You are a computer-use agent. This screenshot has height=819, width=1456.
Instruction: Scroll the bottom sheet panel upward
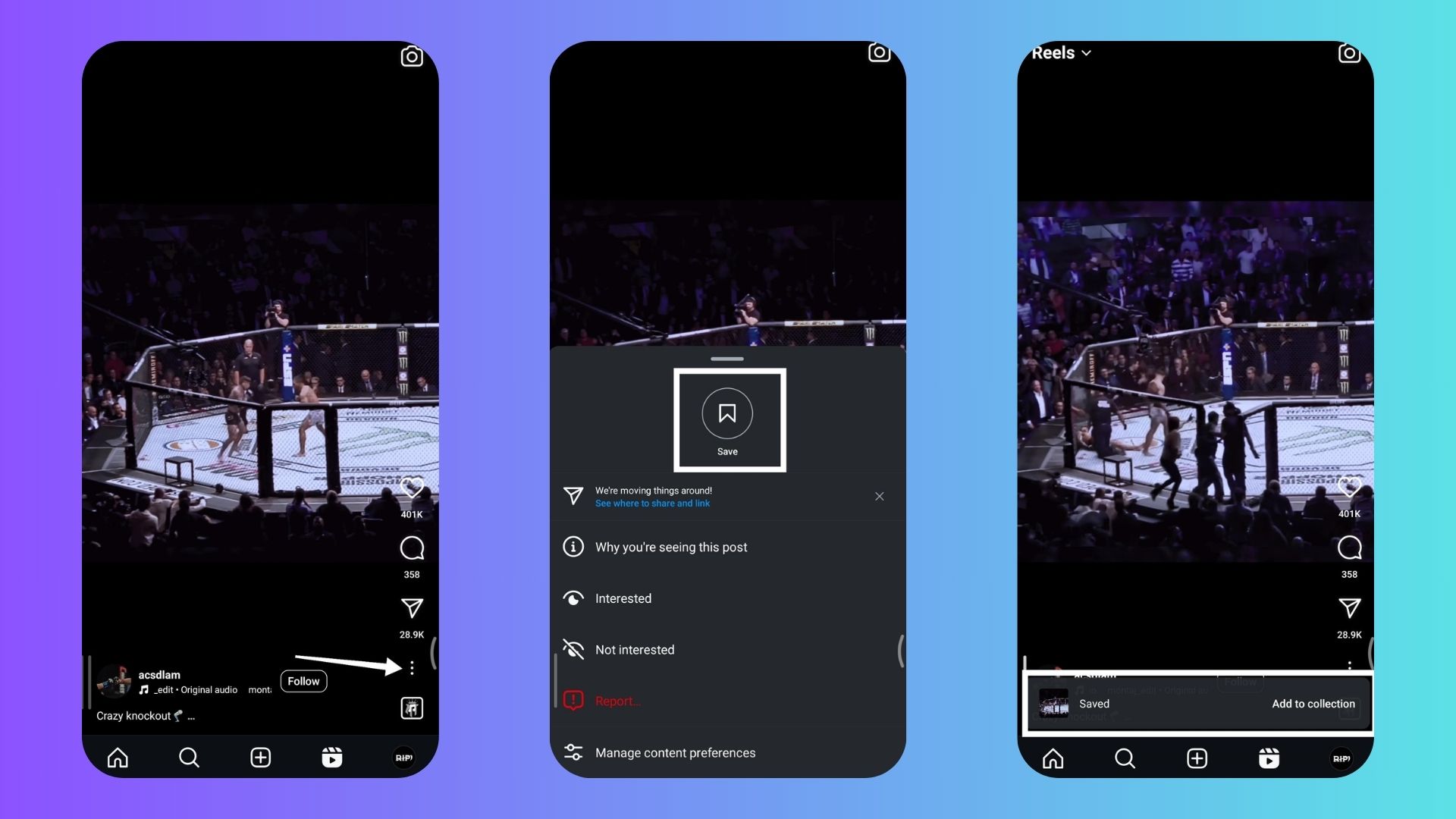coord(728,358)
